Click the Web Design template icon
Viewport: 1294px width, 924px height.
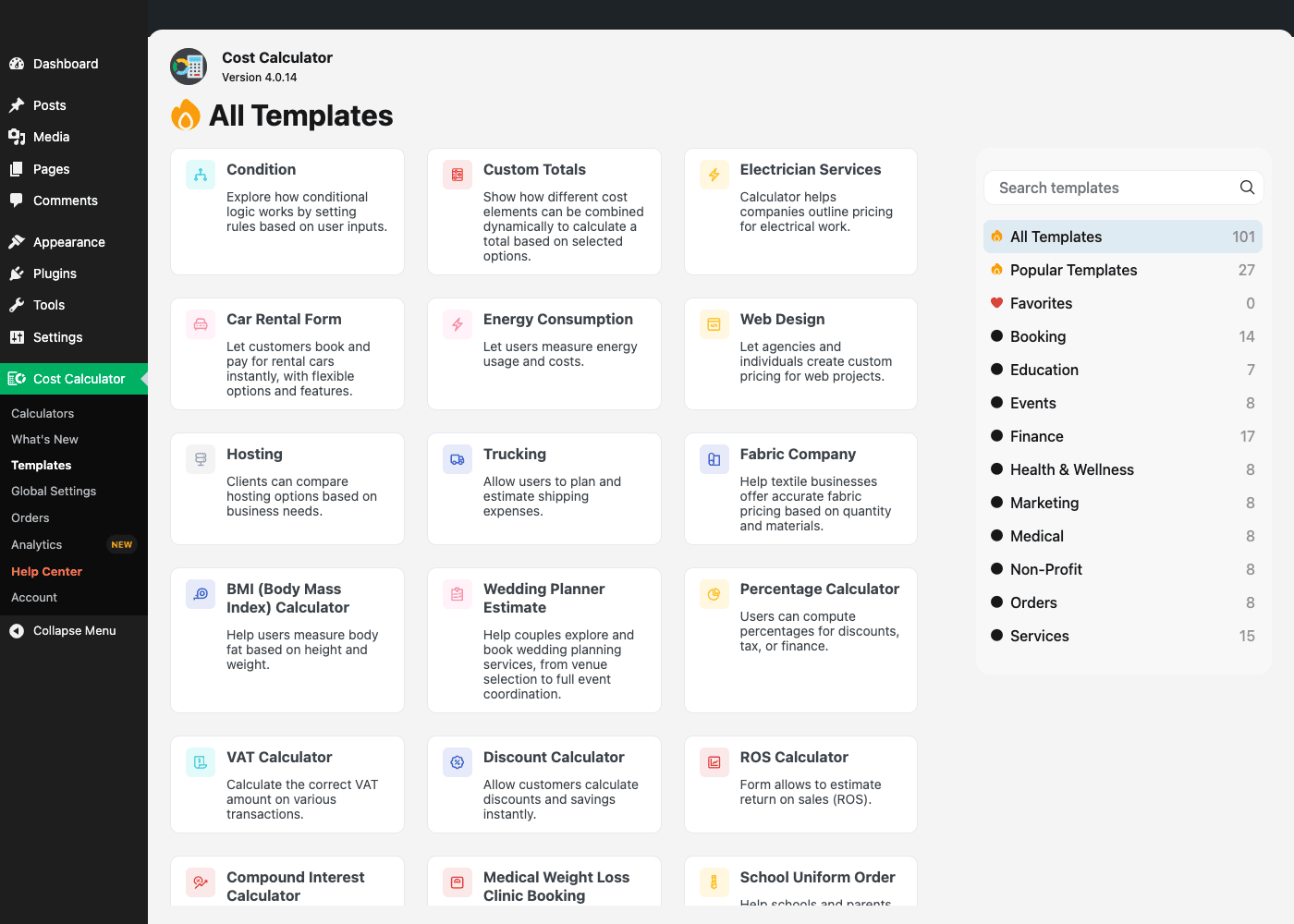click(714, 324)
